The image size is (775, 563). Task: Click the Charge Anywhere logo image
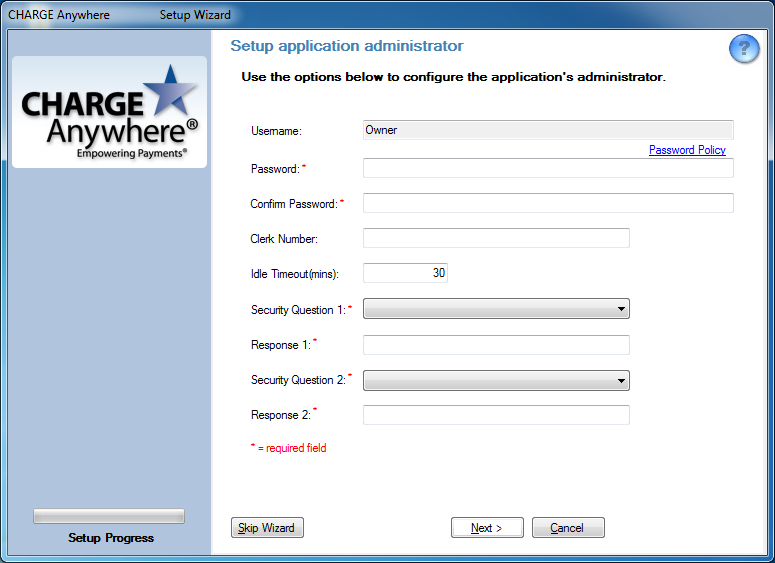click(x=109, y=112)
